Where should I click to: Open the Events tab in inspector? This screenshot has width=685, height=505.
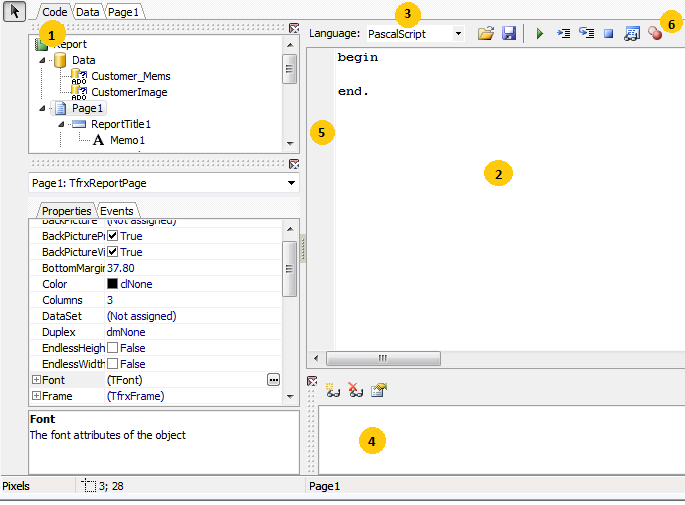coord(117,211)
